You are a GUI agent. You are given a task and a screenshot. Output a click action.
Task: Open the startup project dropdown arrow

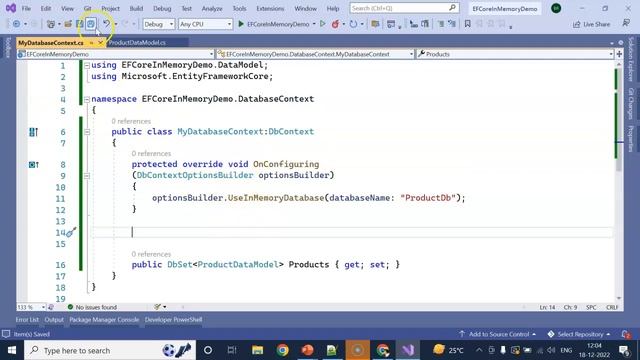[x=314, y=24]
